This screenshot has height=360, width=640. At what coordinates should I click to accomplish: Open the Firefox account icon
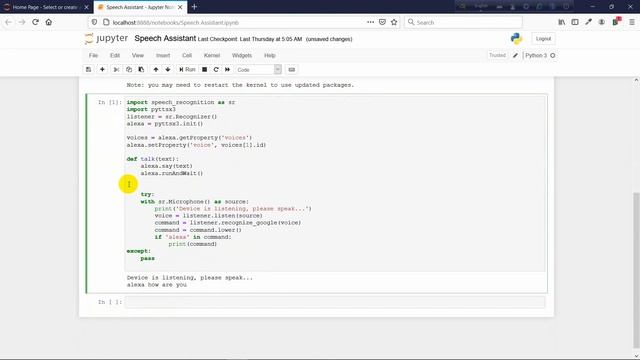tap(602, 22)
